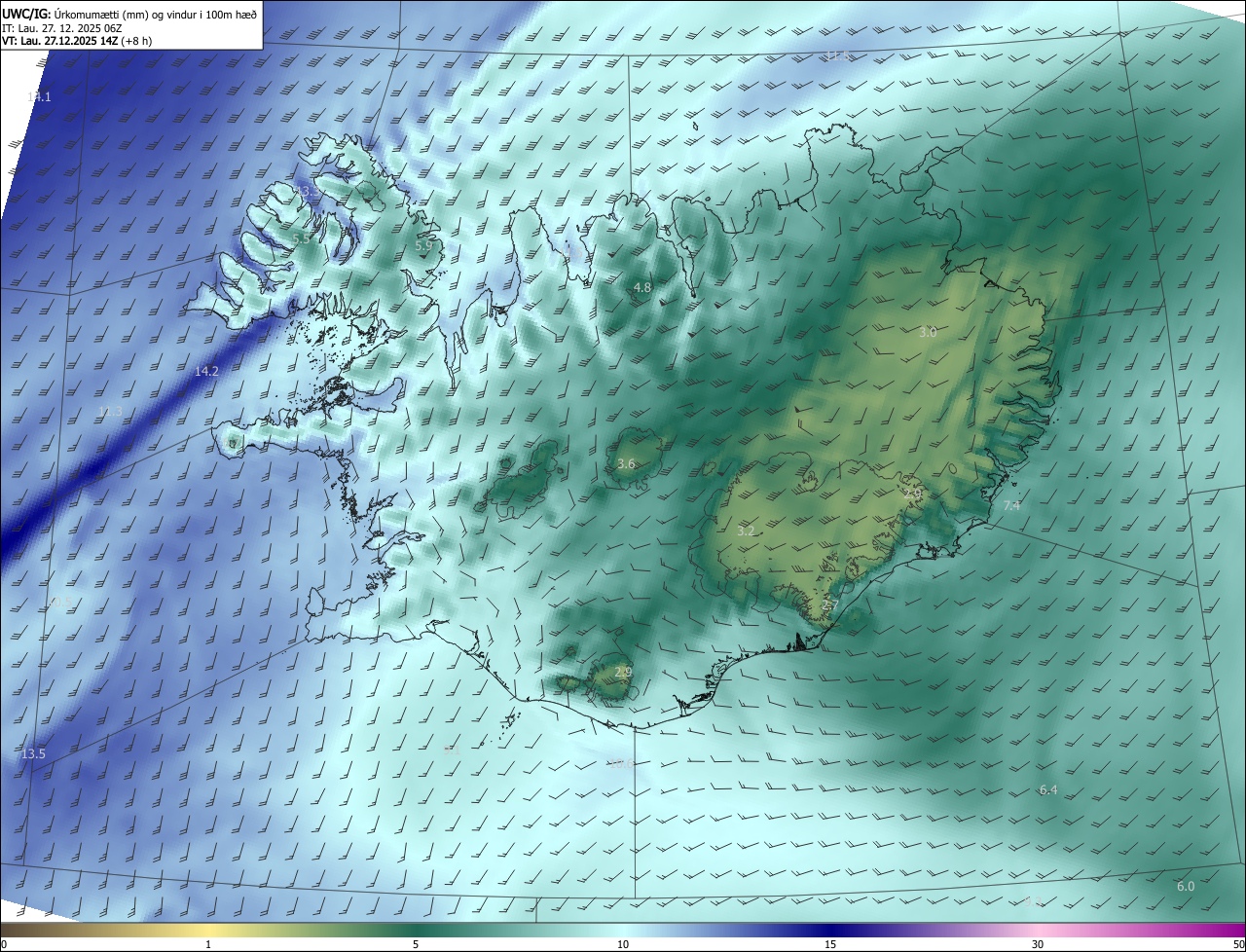Click the 7.4 value off the east coast

point(1011,505)
